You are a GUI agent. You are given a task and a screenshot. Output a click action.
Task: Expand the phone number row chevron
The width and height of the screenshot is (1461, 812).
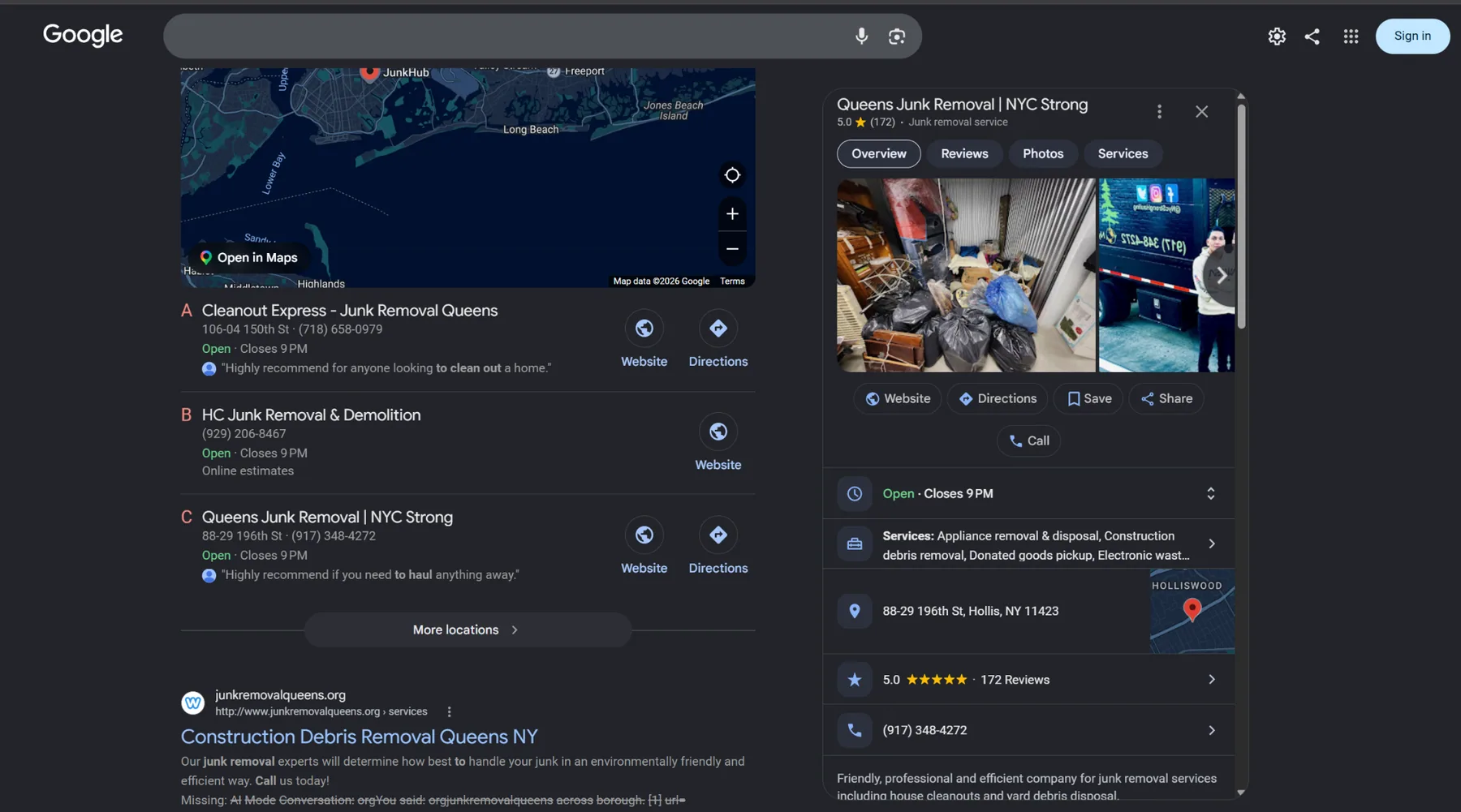click(x=1212, y=731)
